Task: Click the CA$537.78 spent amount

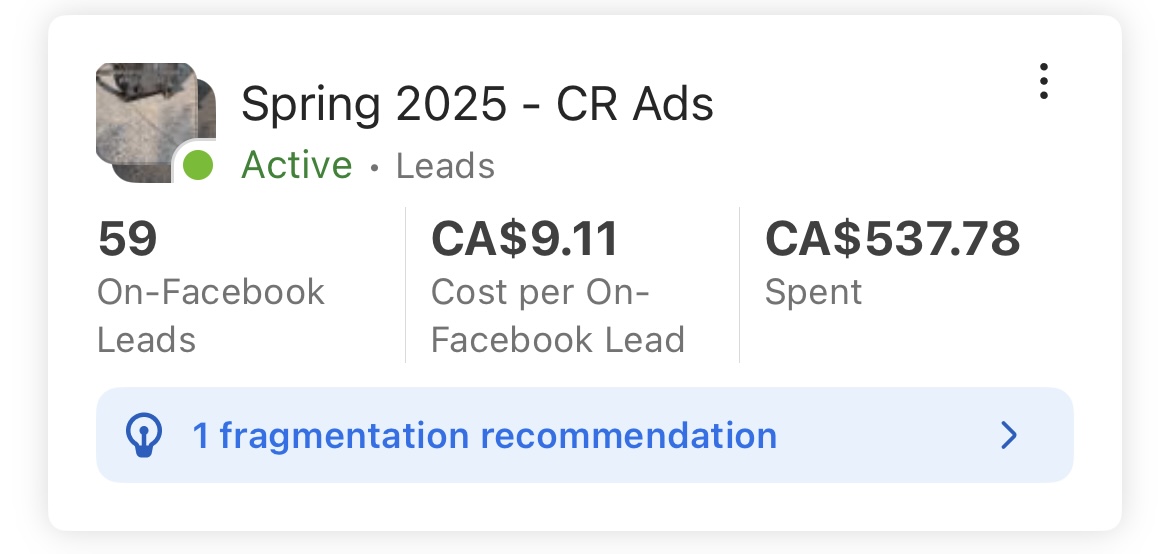Action: tap(892, 239)
